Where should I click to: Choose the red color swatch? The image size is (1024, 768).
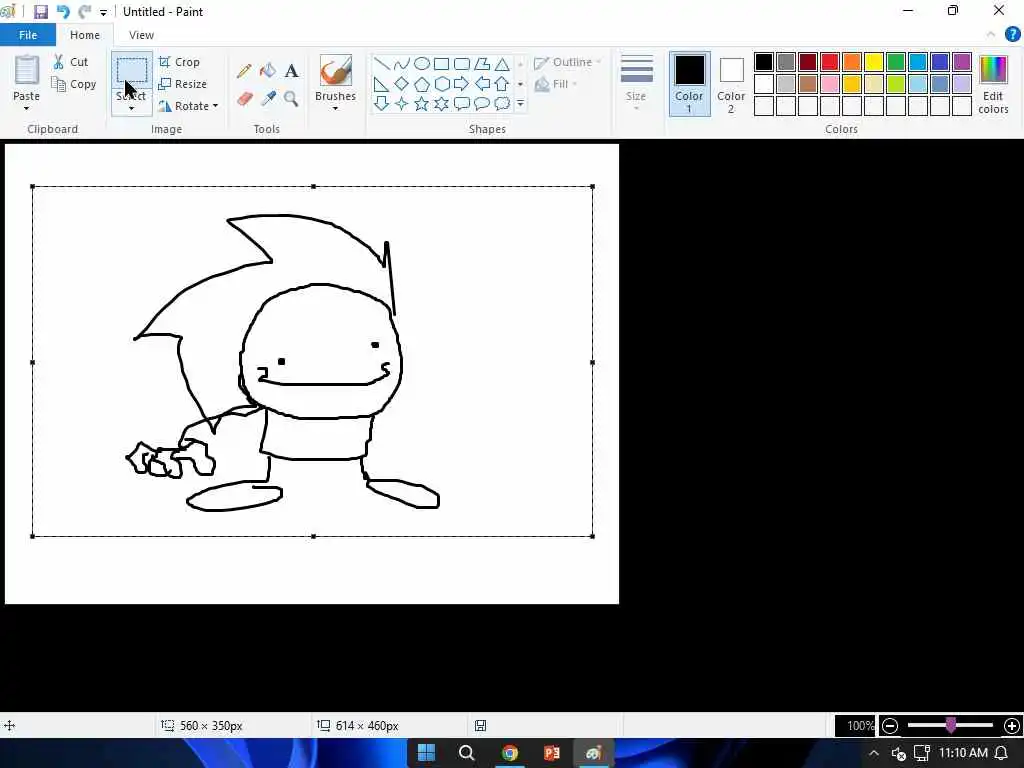pos(830,62)
